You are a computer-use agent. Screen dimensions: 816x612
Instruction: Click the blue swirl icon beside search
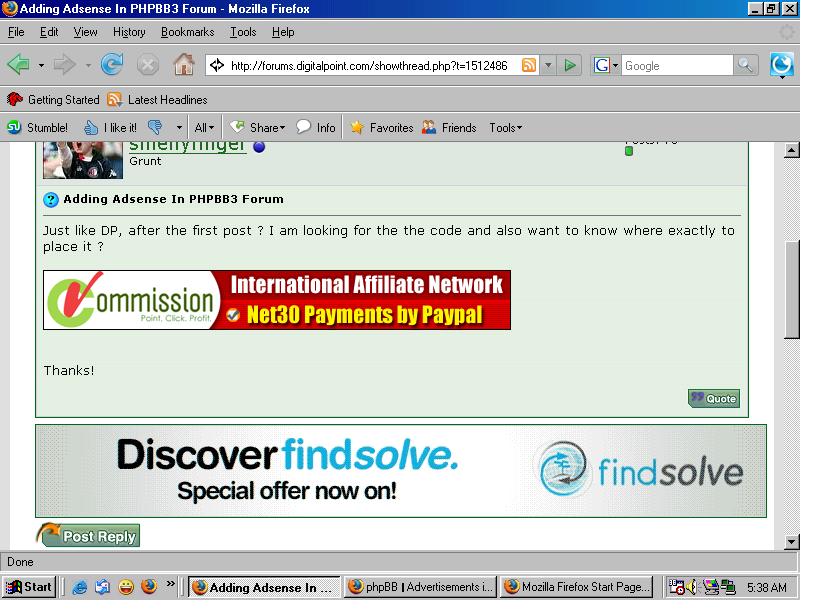click(782, 65)
